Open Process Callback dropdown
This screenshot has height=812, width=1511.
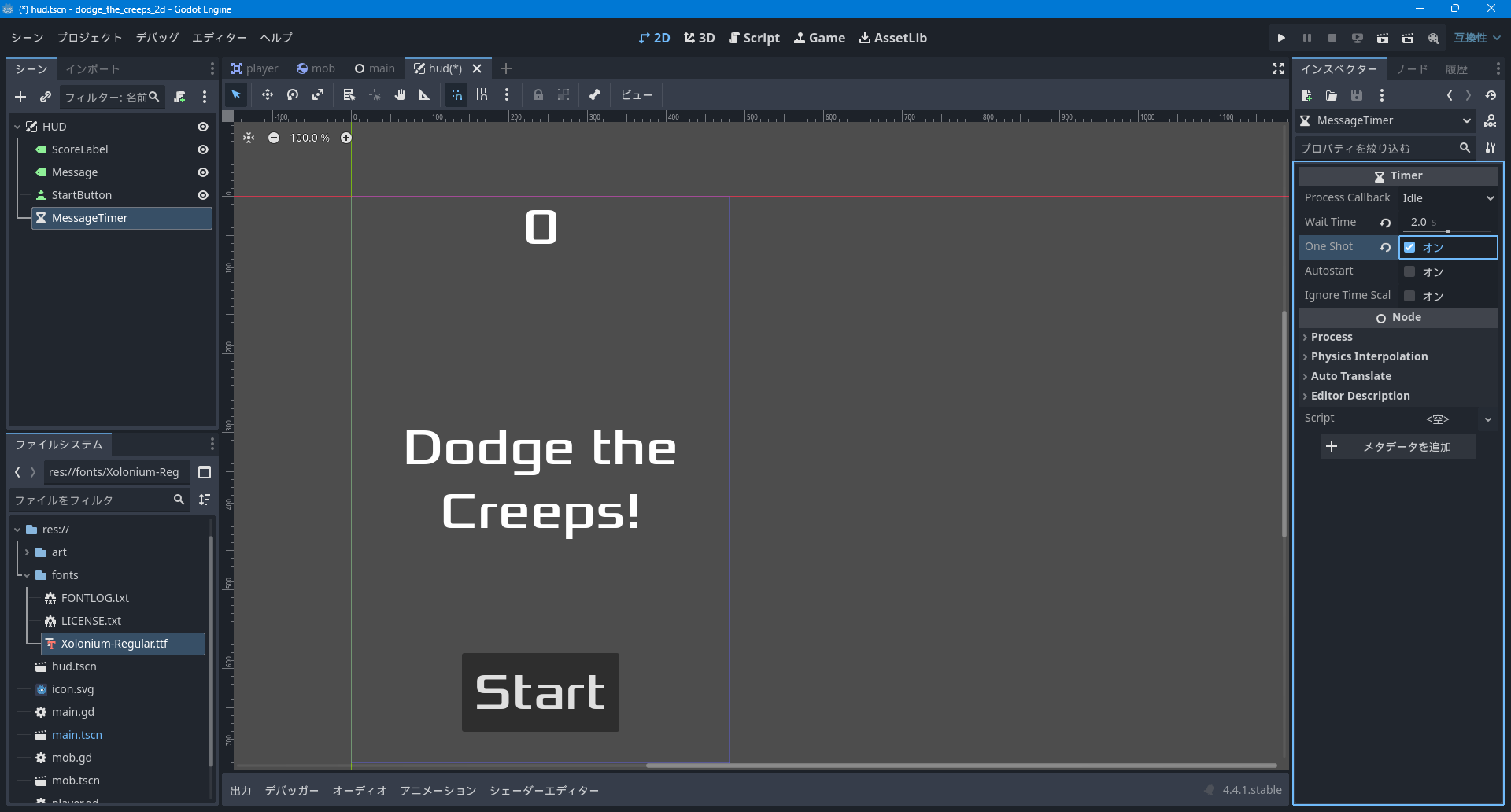pyautogui.click(x=1449, y=198)
